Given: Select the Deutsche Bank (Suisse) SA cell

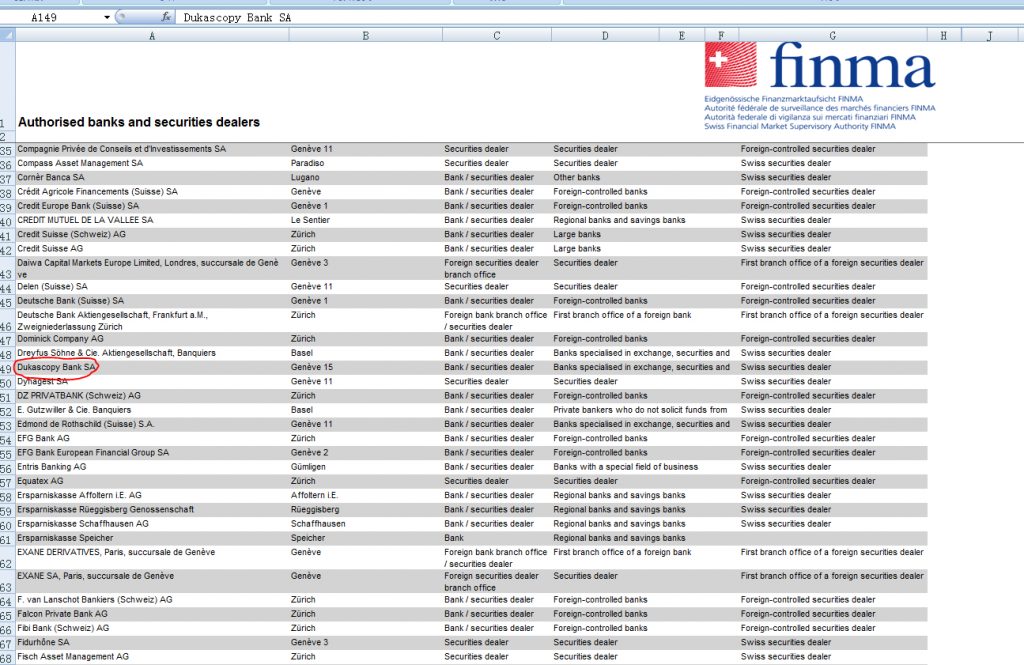Looking at the screenshot, I should (152, 301).
